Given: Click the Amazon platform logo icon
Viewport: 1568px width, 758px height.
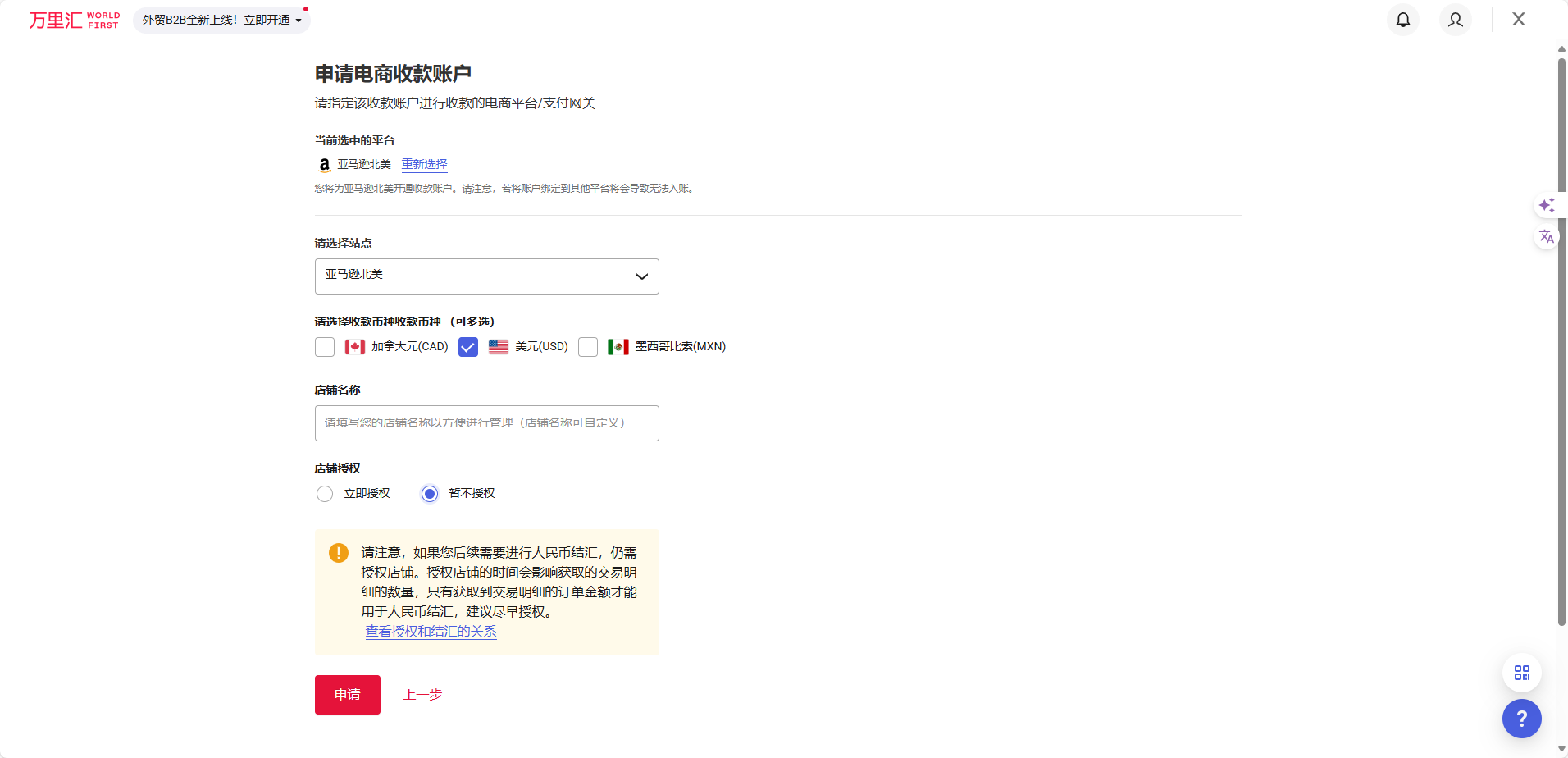Looking at the screenshot, I should point(325,165).
